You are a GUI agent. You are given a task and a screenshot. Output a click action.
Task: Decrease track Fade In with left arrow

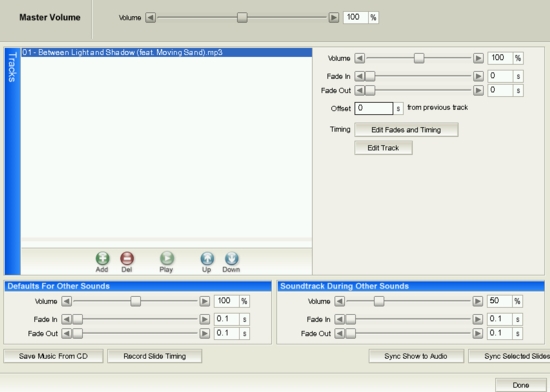coord(360,76)
